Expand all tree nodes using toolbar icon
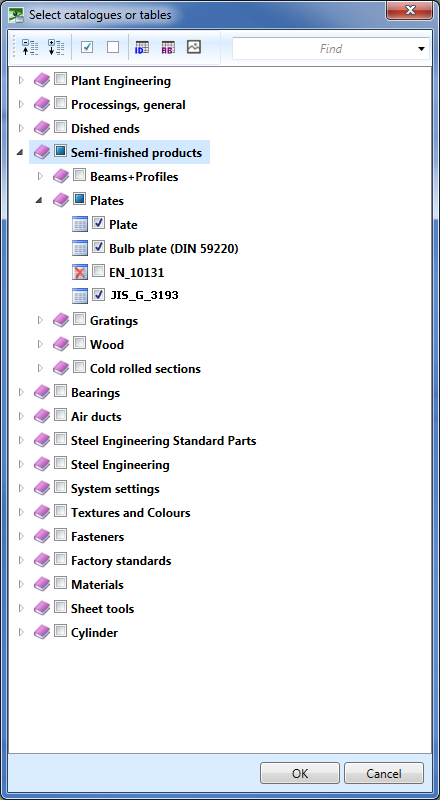Viewport: 440px width, 800px height. [x=56, y=47]
